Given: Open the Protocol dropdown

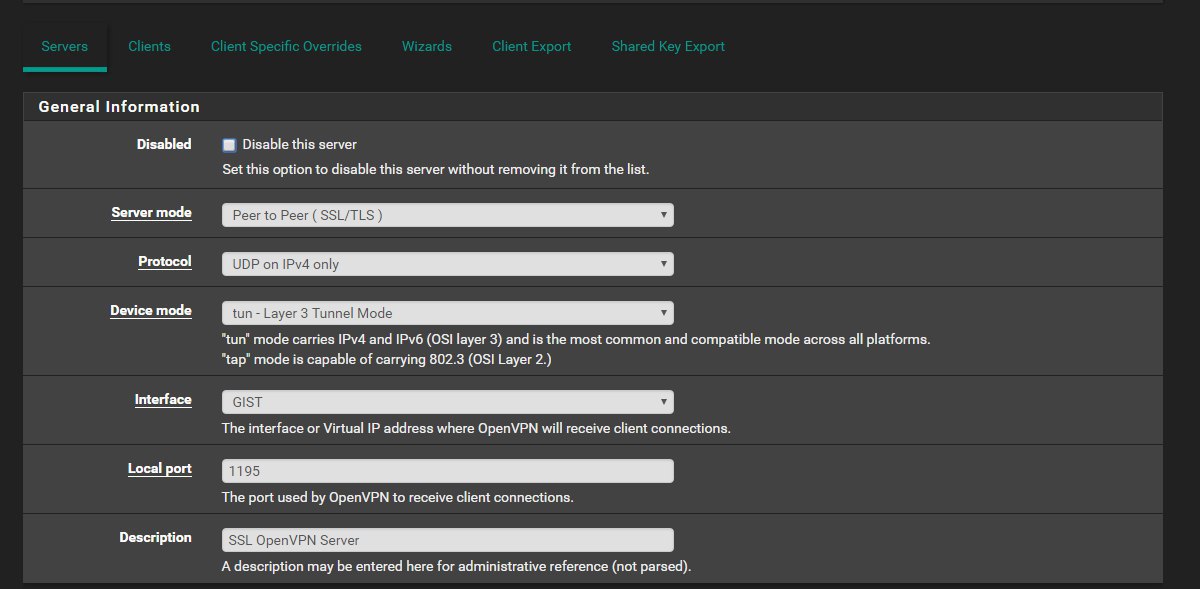Looking at the screenshot, I should tap(447, 264).
